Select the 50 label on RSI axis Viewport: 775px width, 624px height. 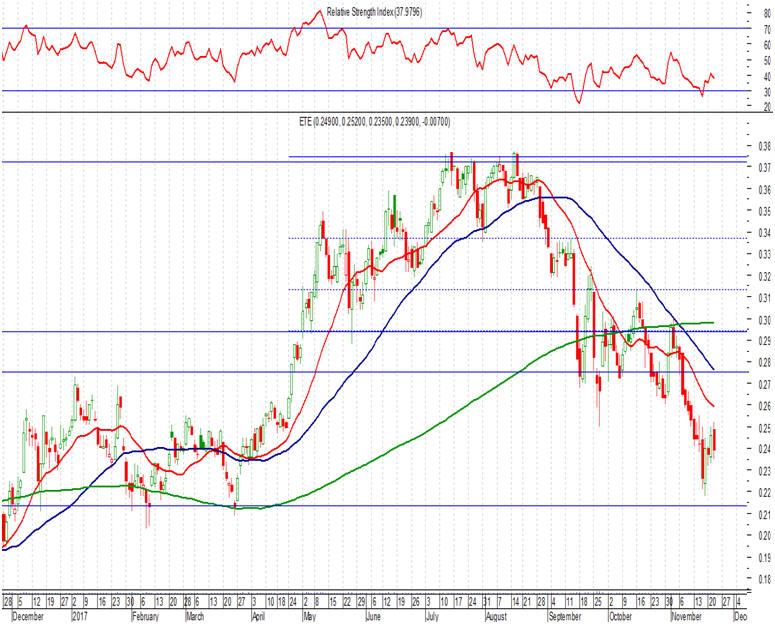click(x=767, y=60)
